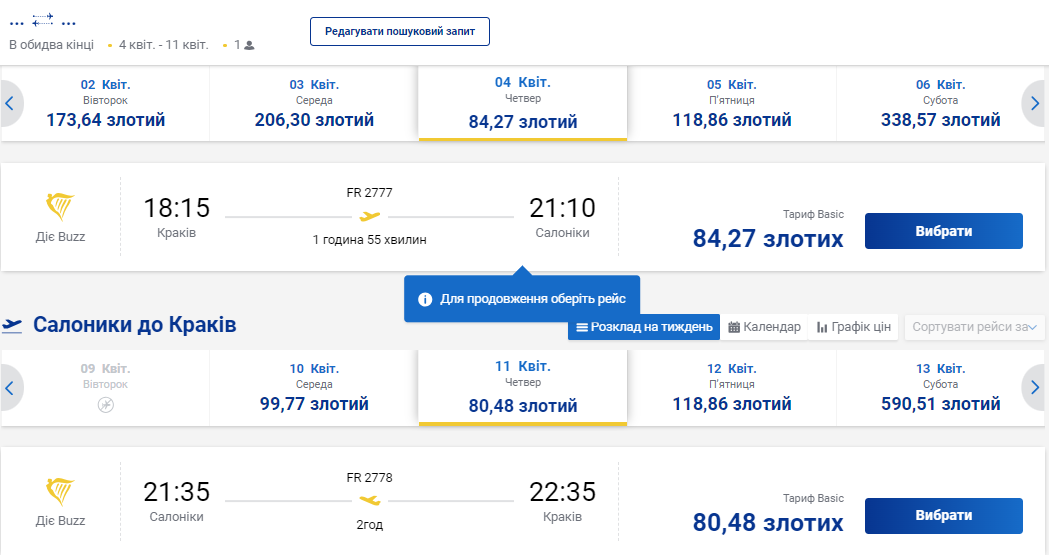Image resolution: width=1049 pixels, height=555 pixels.
Task: Click previous dates arrow for outbound flight
Action: tap(10, 103)
